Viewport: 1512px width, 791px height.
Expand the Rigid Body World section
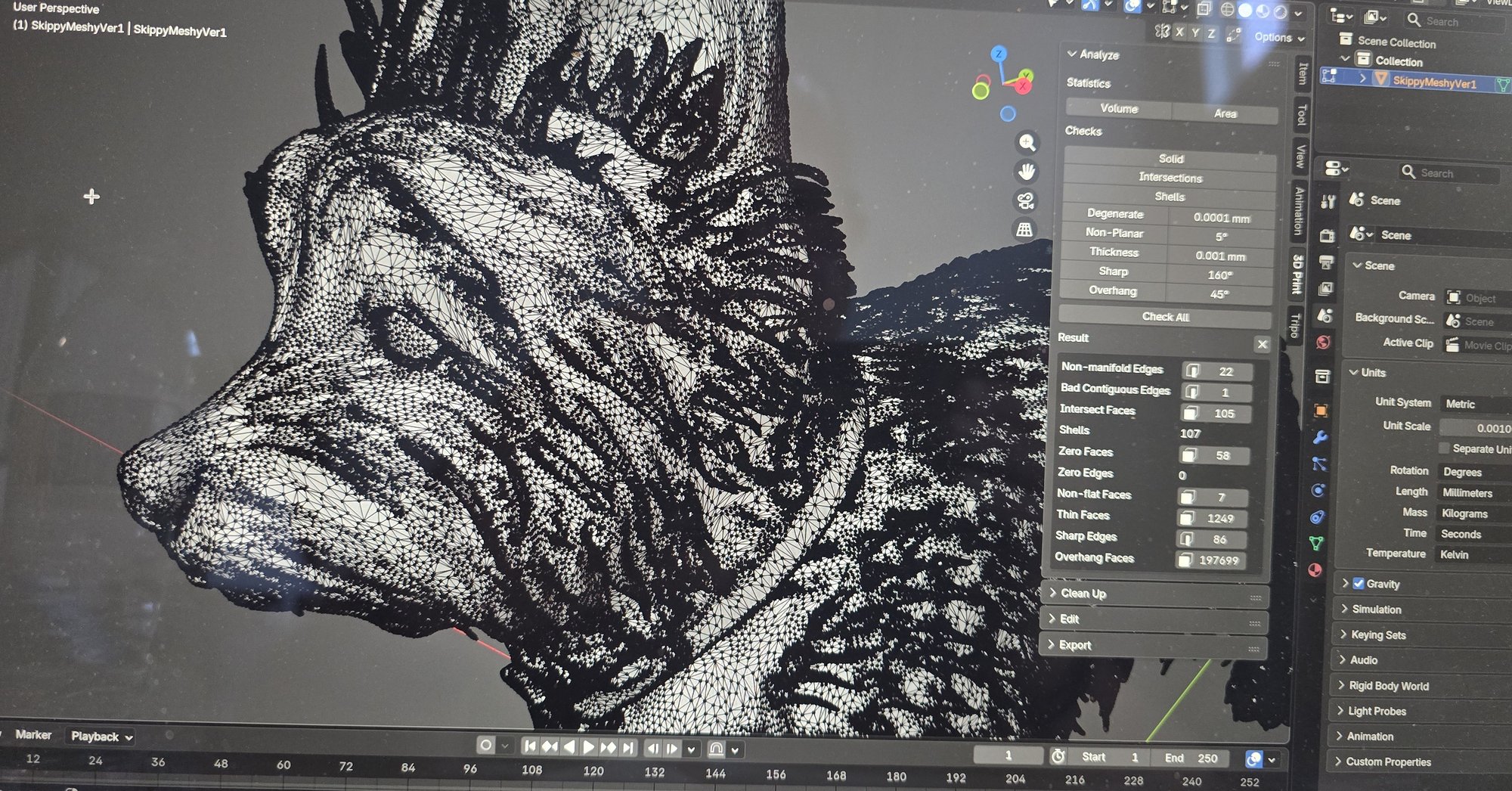tap(1390, 686)
